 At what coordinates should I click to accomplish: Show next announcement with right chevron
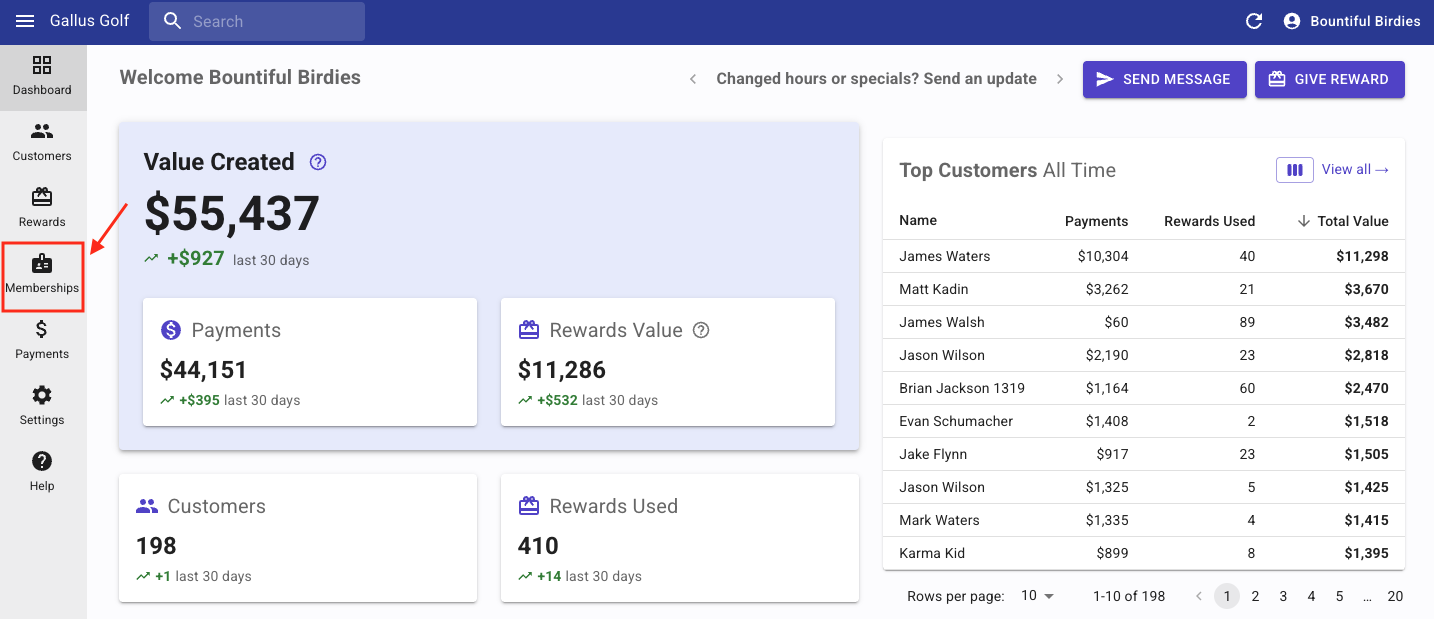point(1060,79)
